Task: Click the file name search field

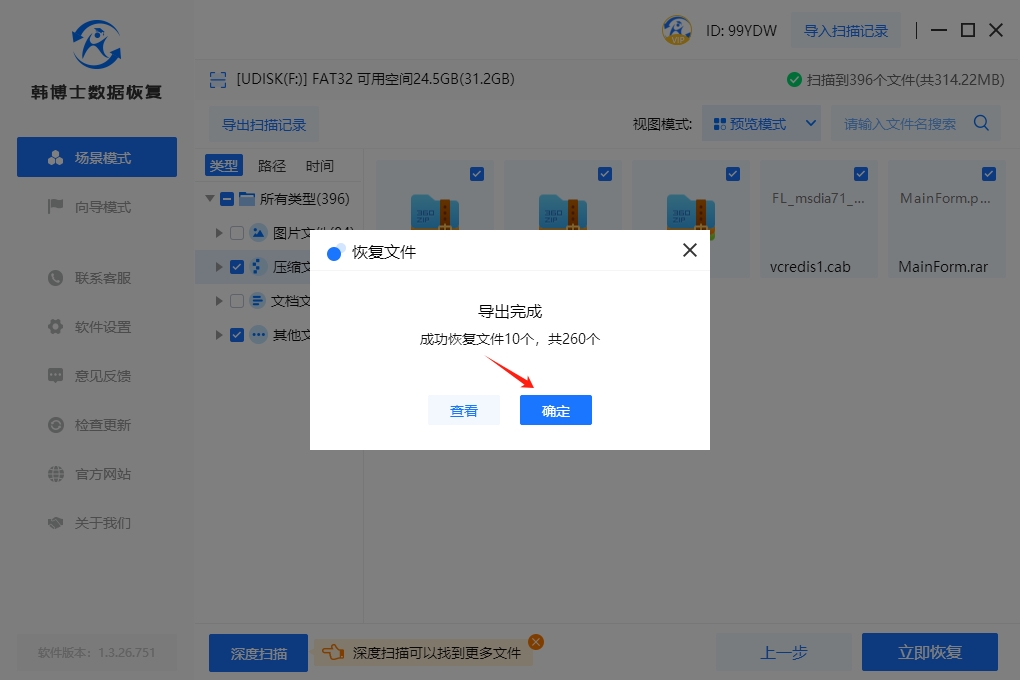Action: pos(899,124)
